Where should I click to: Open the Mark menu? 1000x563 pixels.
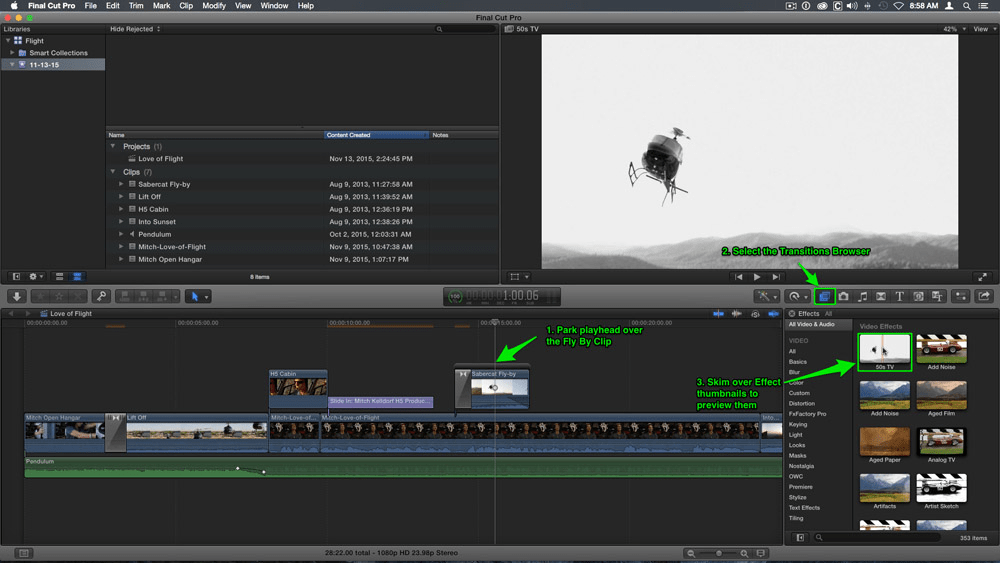(161, 6)
